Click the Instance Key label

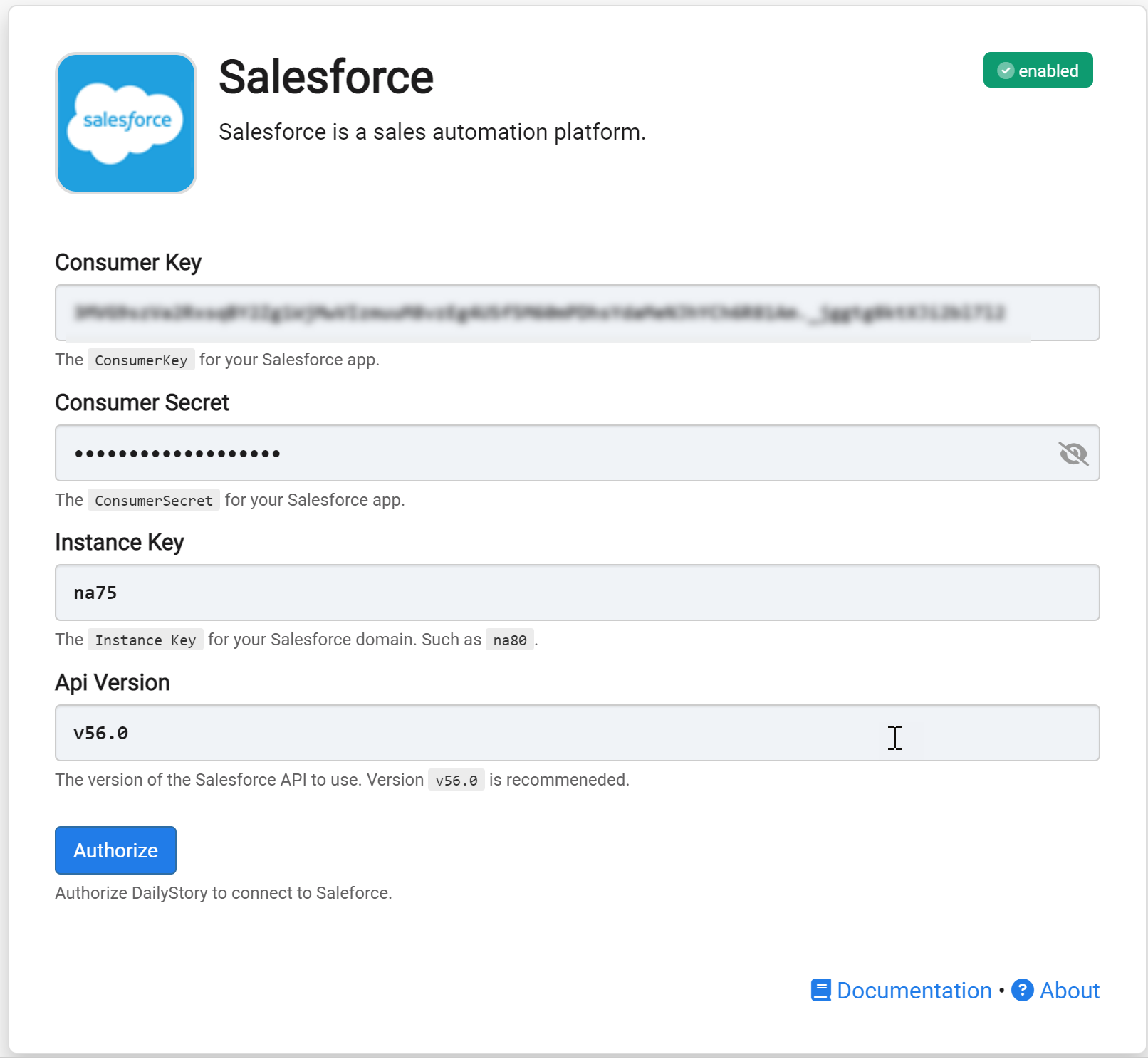pos(119,543)
